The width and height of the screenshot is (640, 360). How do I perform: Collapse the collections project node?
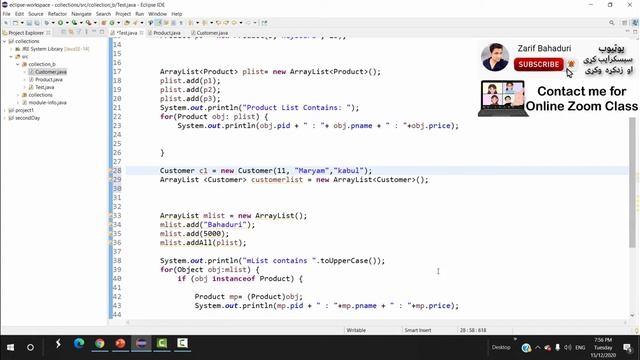coord(4,41)
